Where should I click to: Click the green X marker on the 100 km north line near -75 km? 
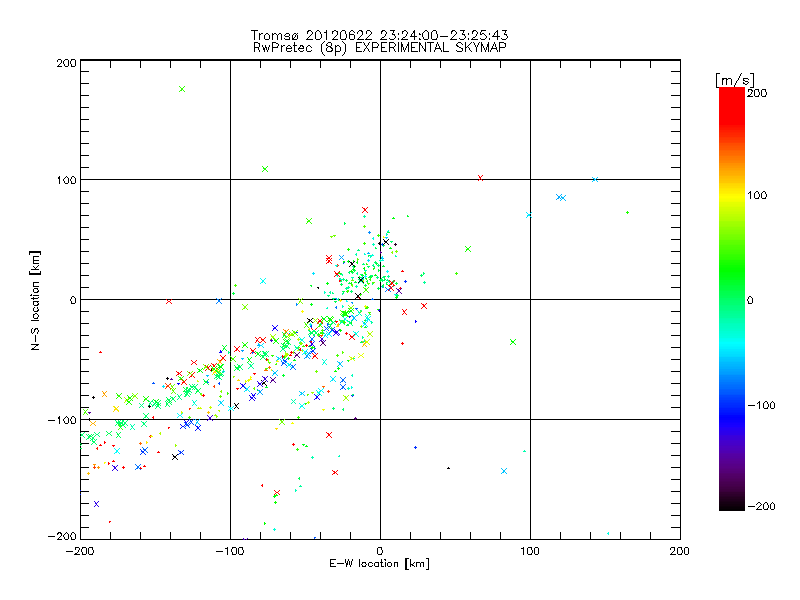click(x=265, y=169)
